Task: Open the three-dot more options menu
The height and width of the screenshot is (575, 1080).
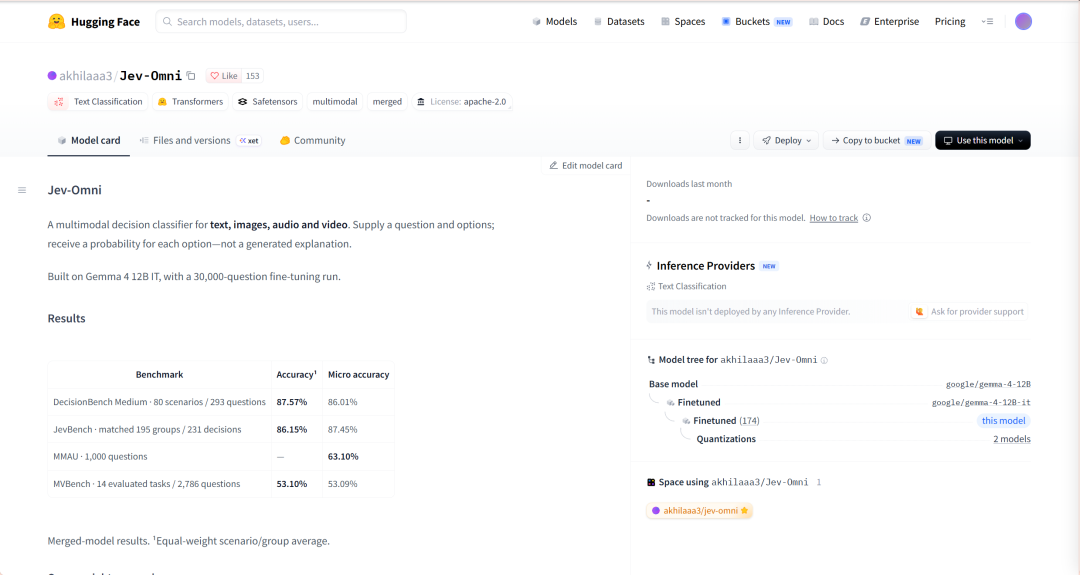Action: pos(740,140)
